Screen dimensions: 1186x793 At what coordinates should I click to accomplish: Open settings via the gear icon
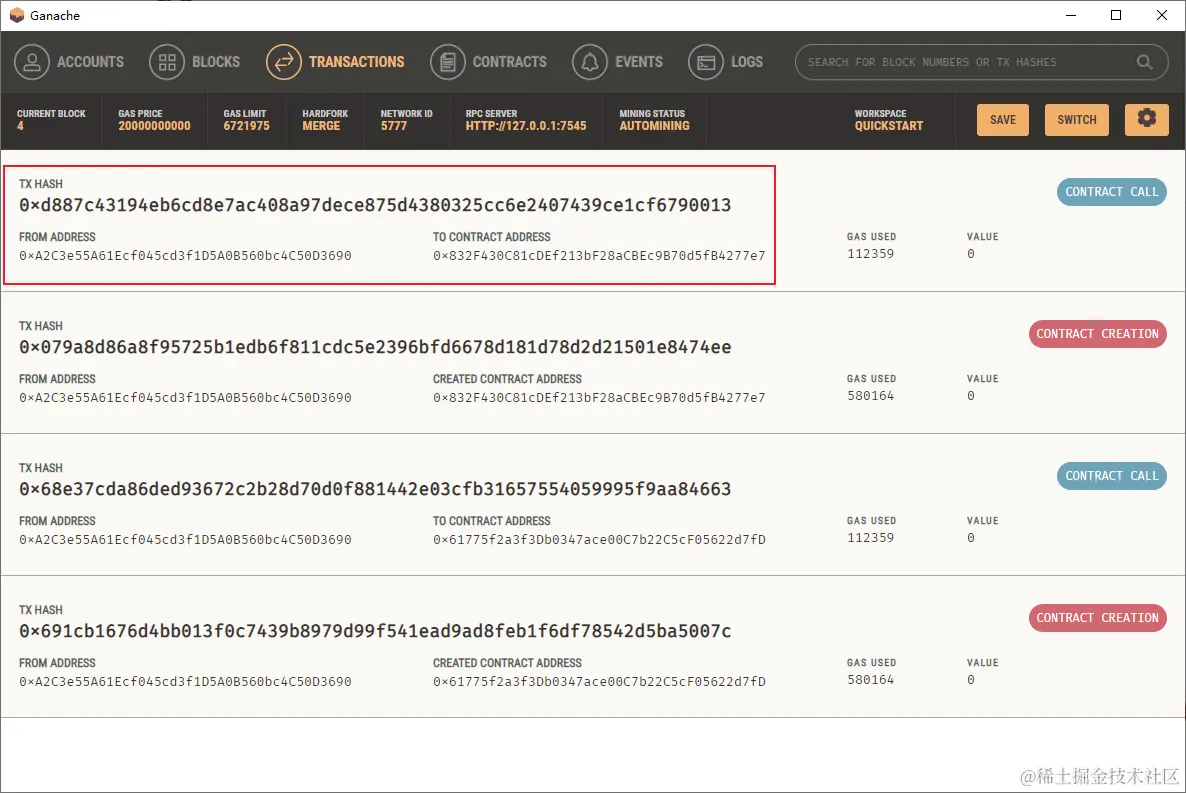1147,119
